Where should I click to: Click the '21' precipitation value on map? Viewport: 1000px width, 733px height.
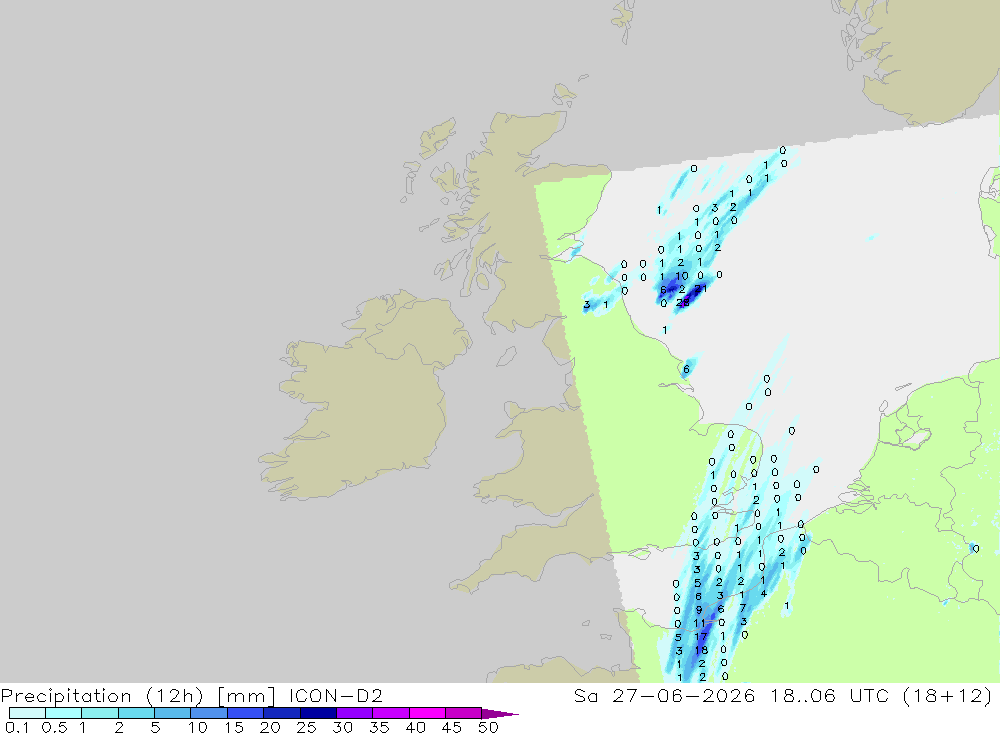[700, 288]
